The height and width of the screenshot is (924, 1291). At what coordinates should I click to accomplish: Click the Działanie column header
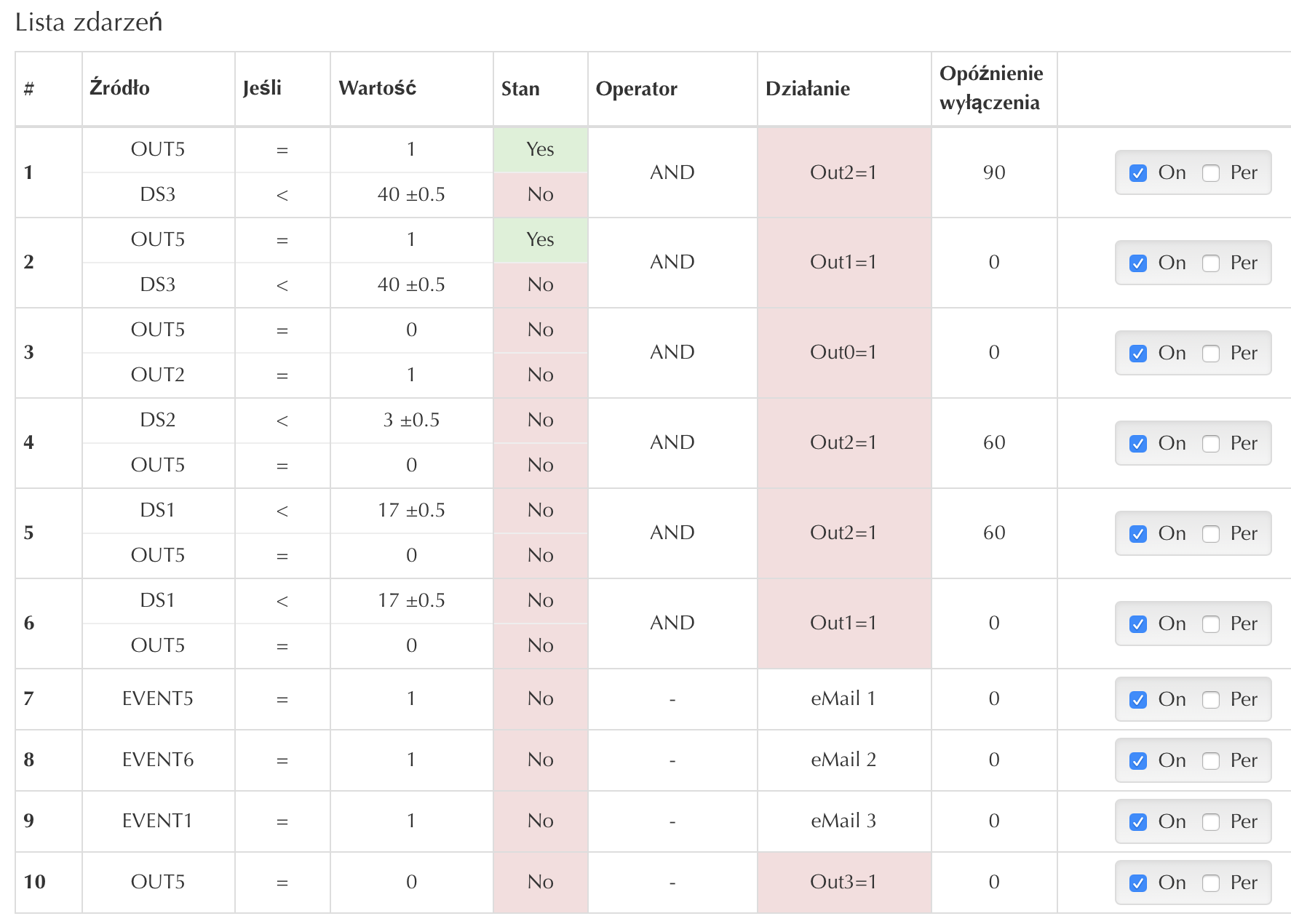pos(808,89)
